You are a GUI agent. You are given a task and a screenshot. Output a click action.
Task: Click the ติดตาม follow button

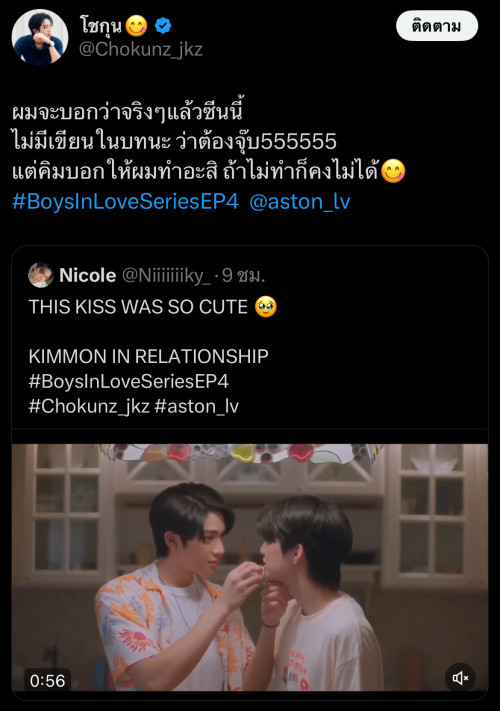pos(437,26)
